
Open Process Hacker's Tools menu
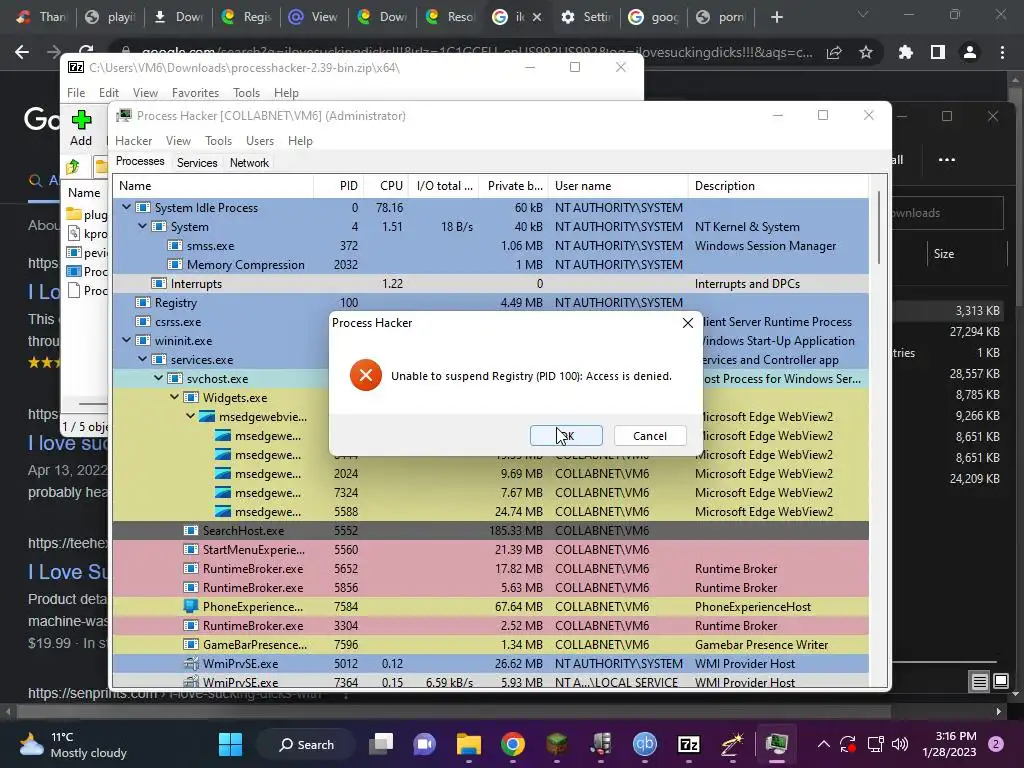(x=218, y=141)
